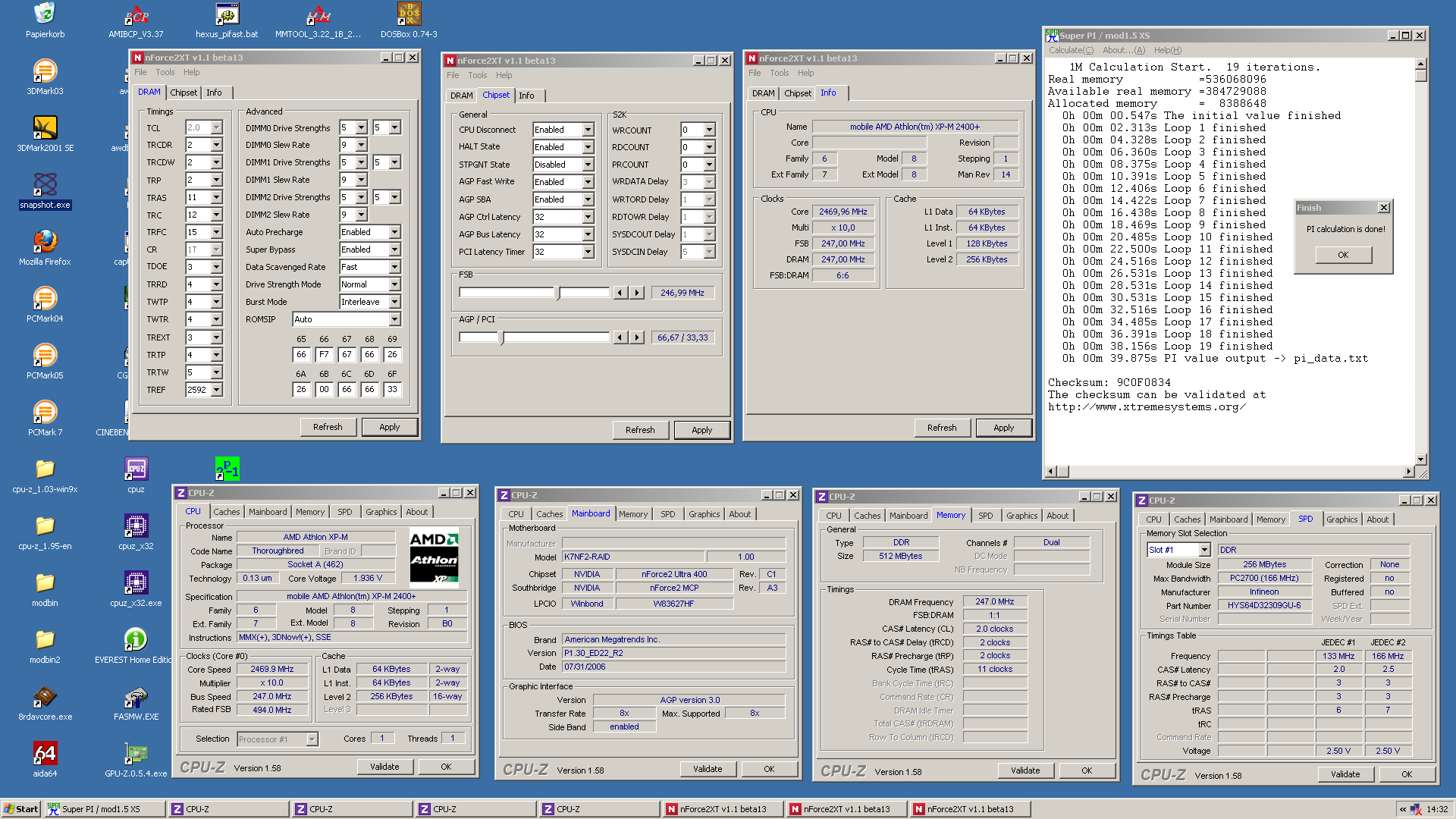The height and width of the screenshot is (819, 1456).
Task: Click Validate in CPU-Z CPU window
Action: pyautogui.click(x=384, y=767)
